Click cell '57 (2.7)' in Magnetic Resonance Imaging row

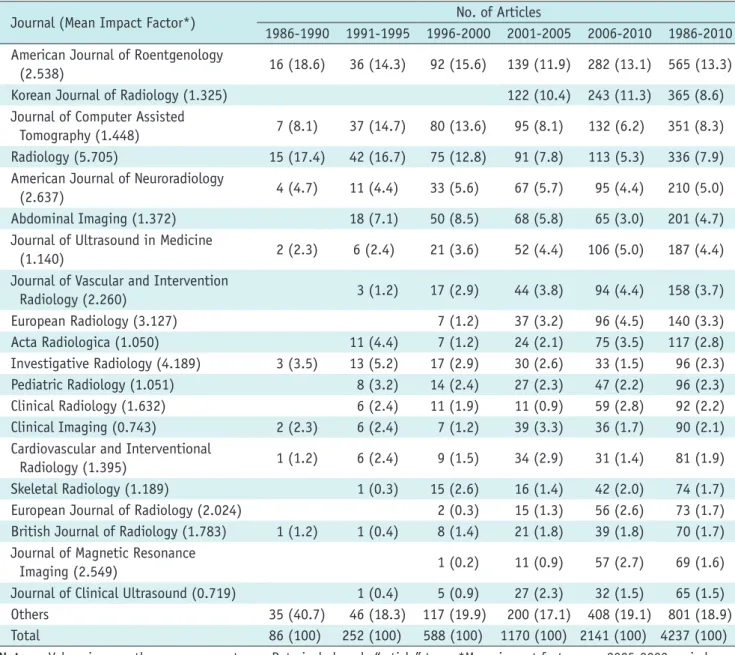(x=619, y=563)
